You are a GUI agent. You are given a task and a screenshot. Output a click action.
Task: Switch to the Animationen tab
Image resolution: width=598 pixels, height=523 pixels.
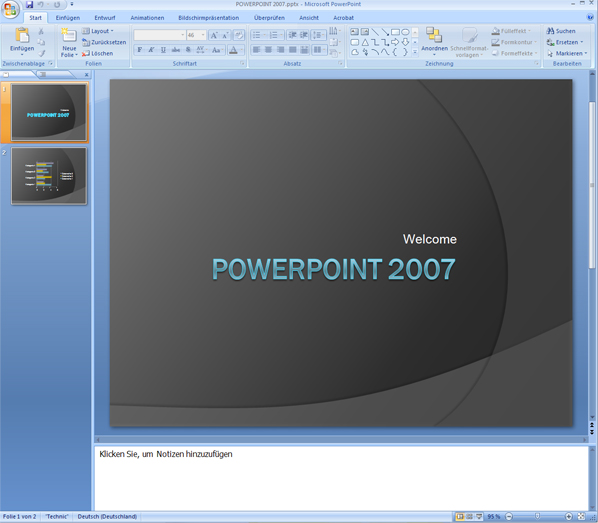pyautogui.click(x=147, y=18)
